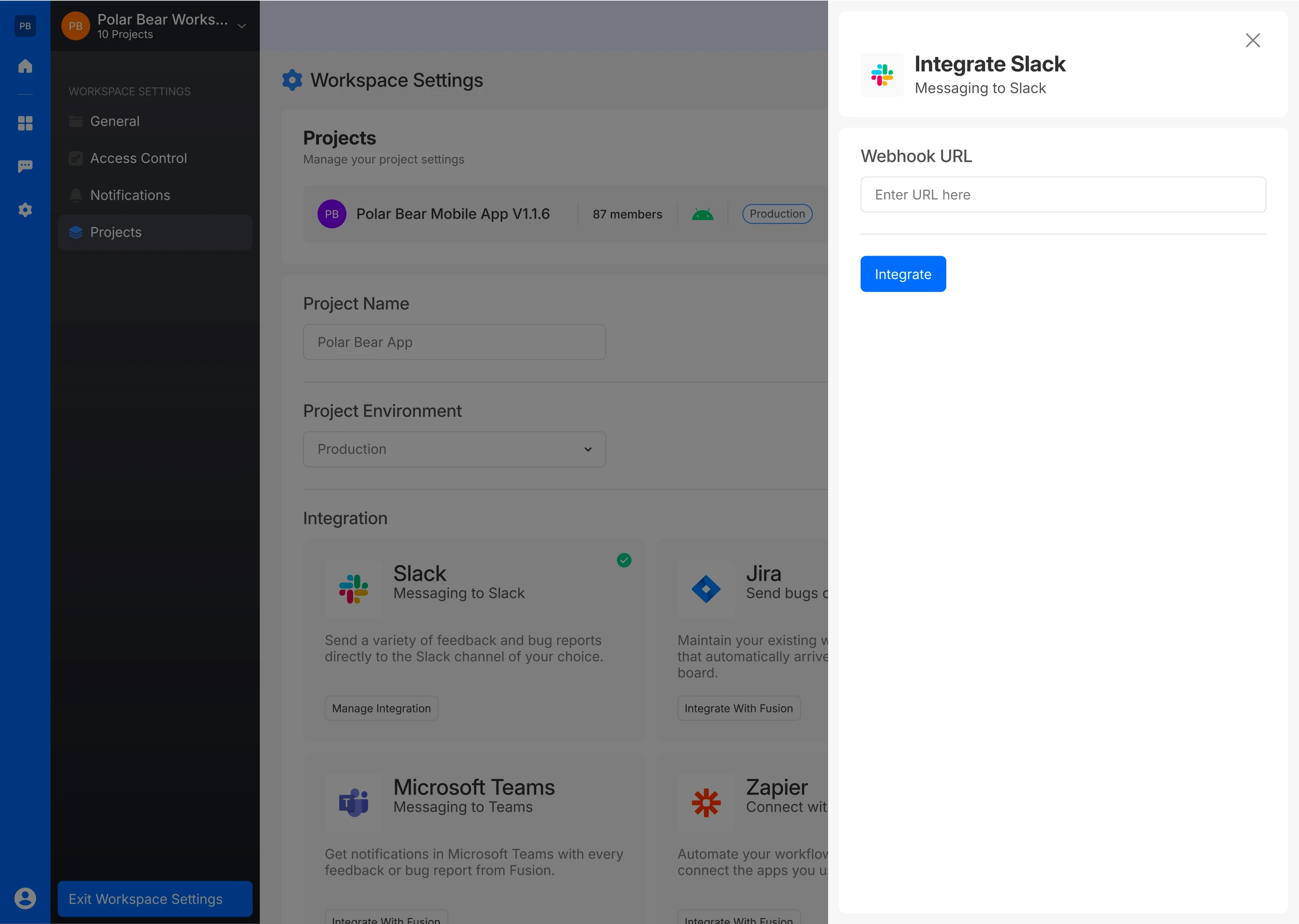The height and width of the screenshot is (924, 1299).
Task: Open Notifications settings
Action: [155, 195]
